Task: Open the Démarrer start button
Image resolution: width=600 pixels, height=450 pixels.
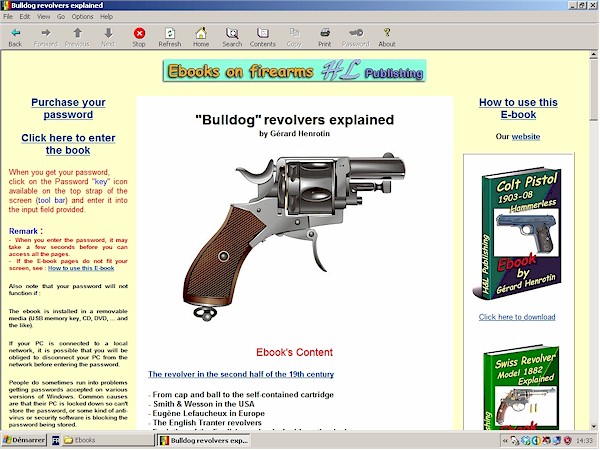Action: click(24, 440)
